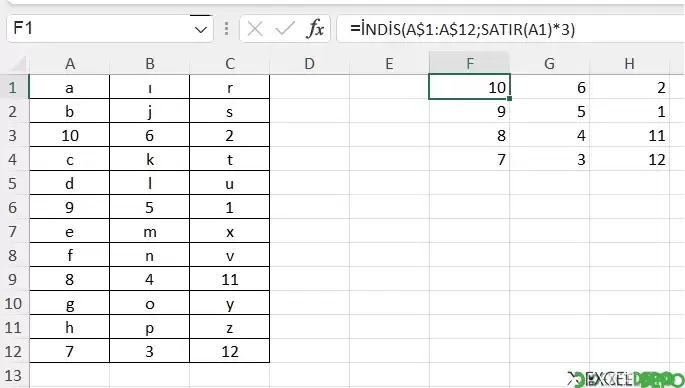685x388 pixels.
Task: Click cell B2 containing 'j'
Action: tap(149, 111)
